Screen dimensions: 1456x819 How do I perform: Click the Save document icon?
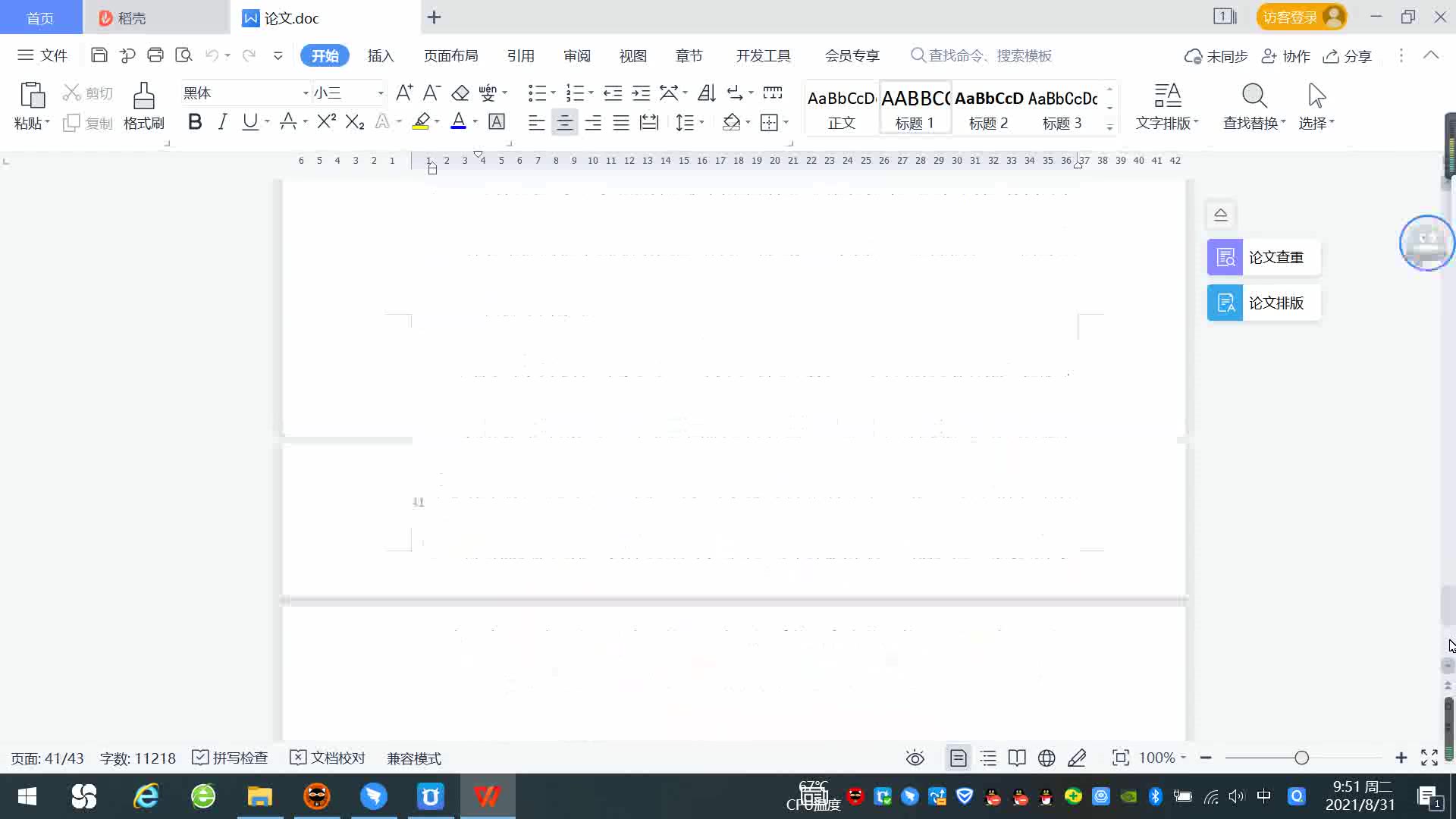(x=99, y=55)
